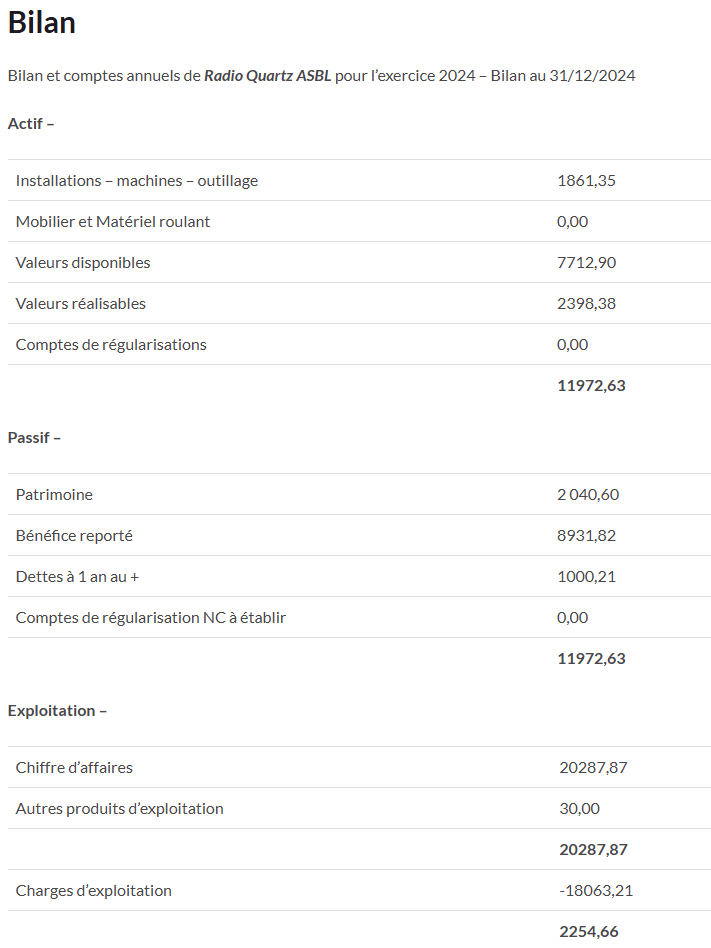This screenshot has width=711, height=948.
Task: Click the 8931,82 amount value
Action: (x=586, y=536)
